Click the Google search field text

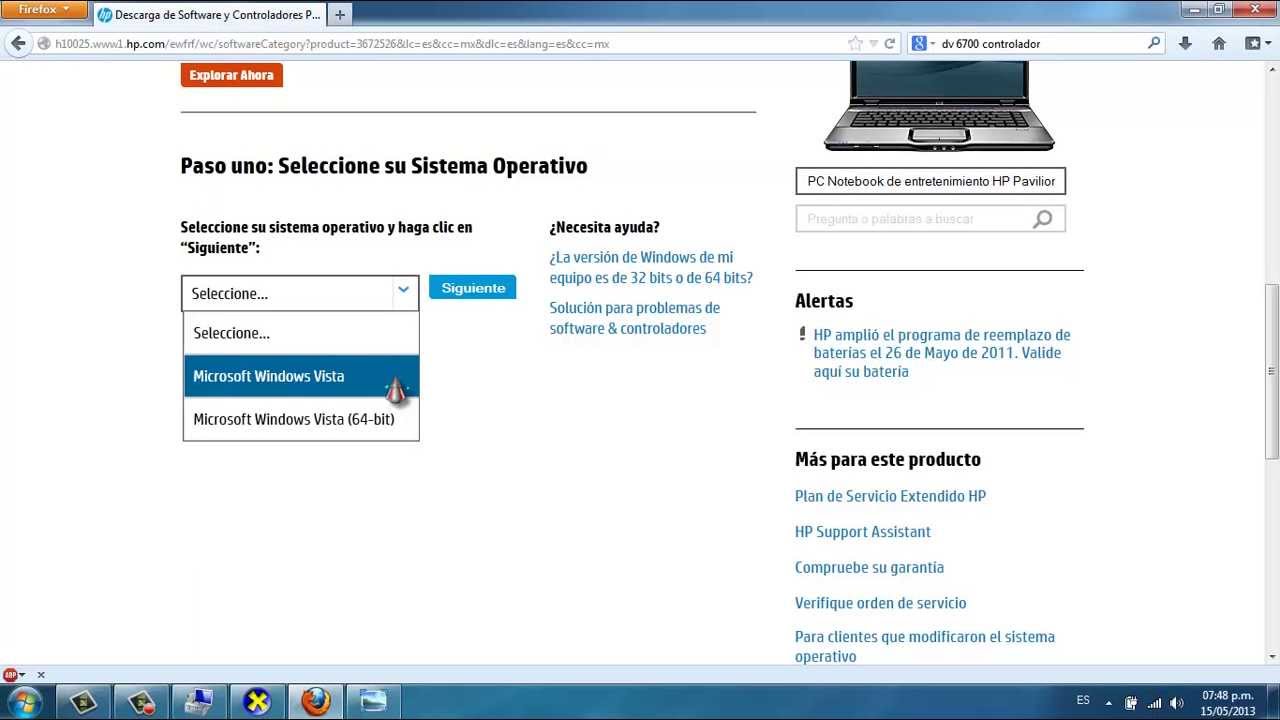(x=991, y=44)
